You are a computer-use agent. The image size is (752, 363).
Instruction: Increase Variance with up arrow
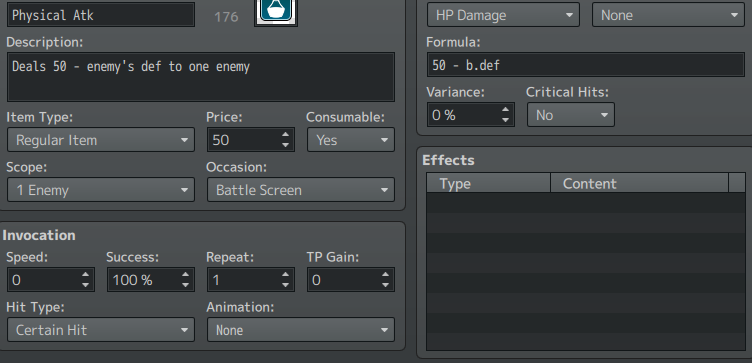click(505, 110)
